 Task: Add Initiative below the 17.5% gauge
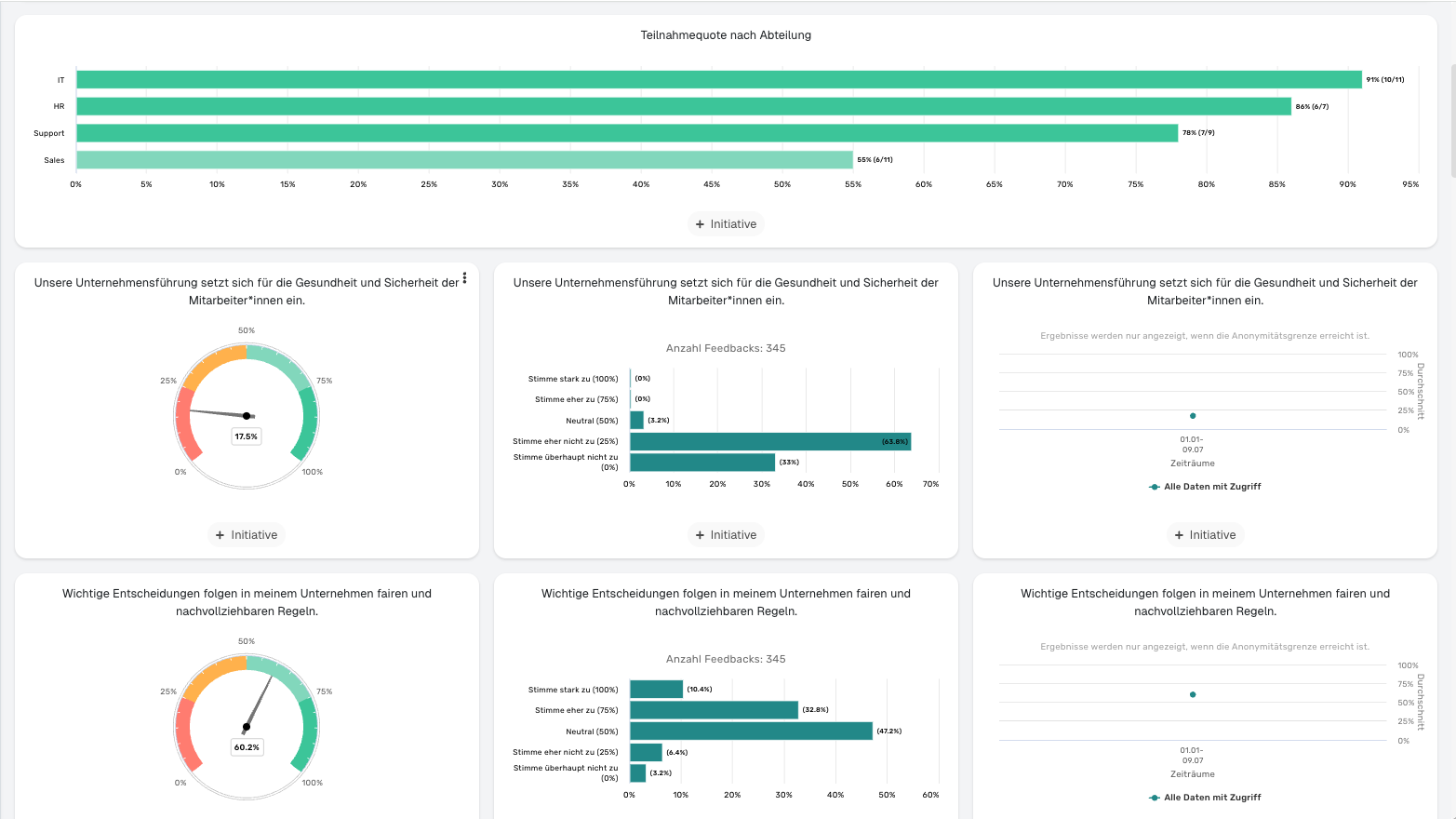click(x=247, y=535)
